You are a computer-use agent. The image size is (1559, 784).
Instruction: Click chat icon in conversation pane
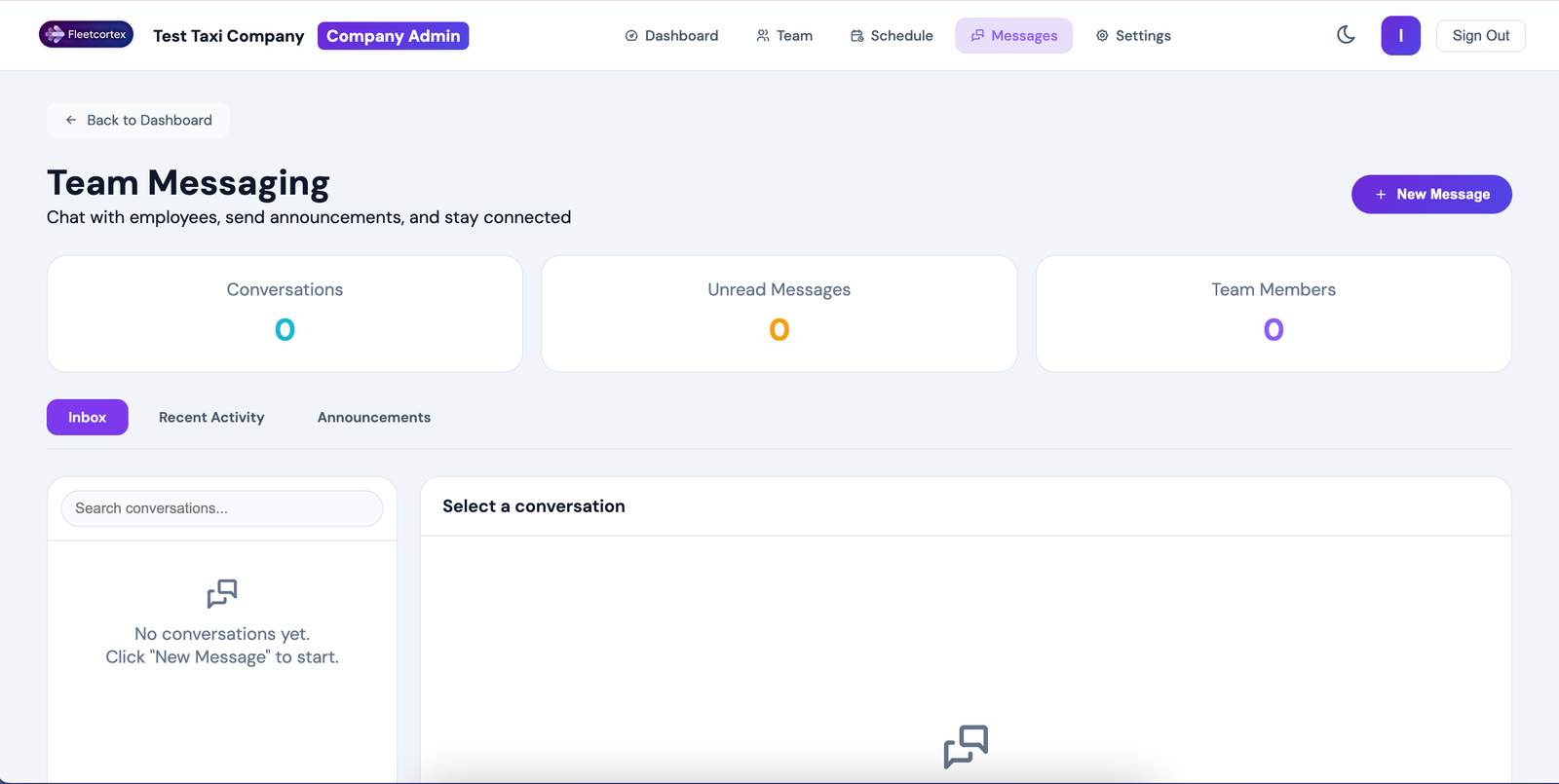coord(966,747)
